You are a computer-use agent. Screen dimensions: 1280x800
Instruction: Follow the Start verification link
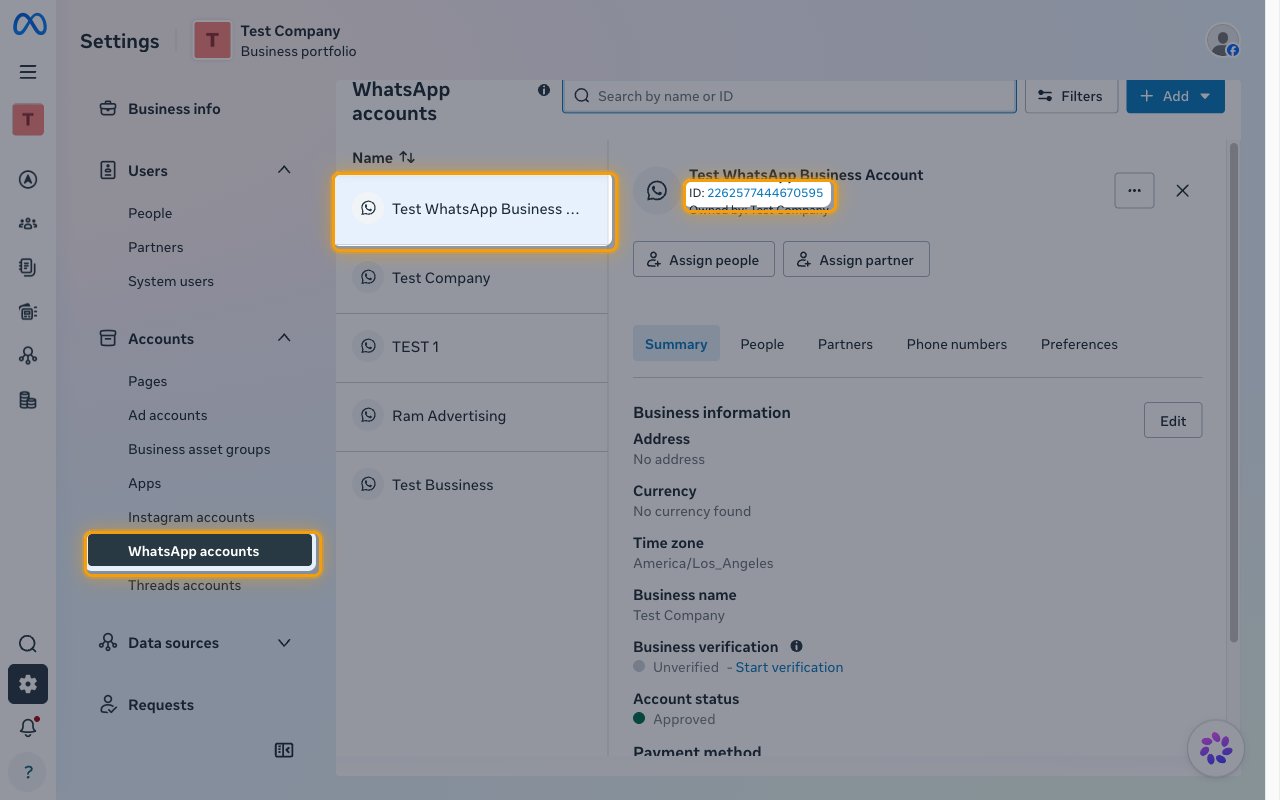(x=789, y=667)
